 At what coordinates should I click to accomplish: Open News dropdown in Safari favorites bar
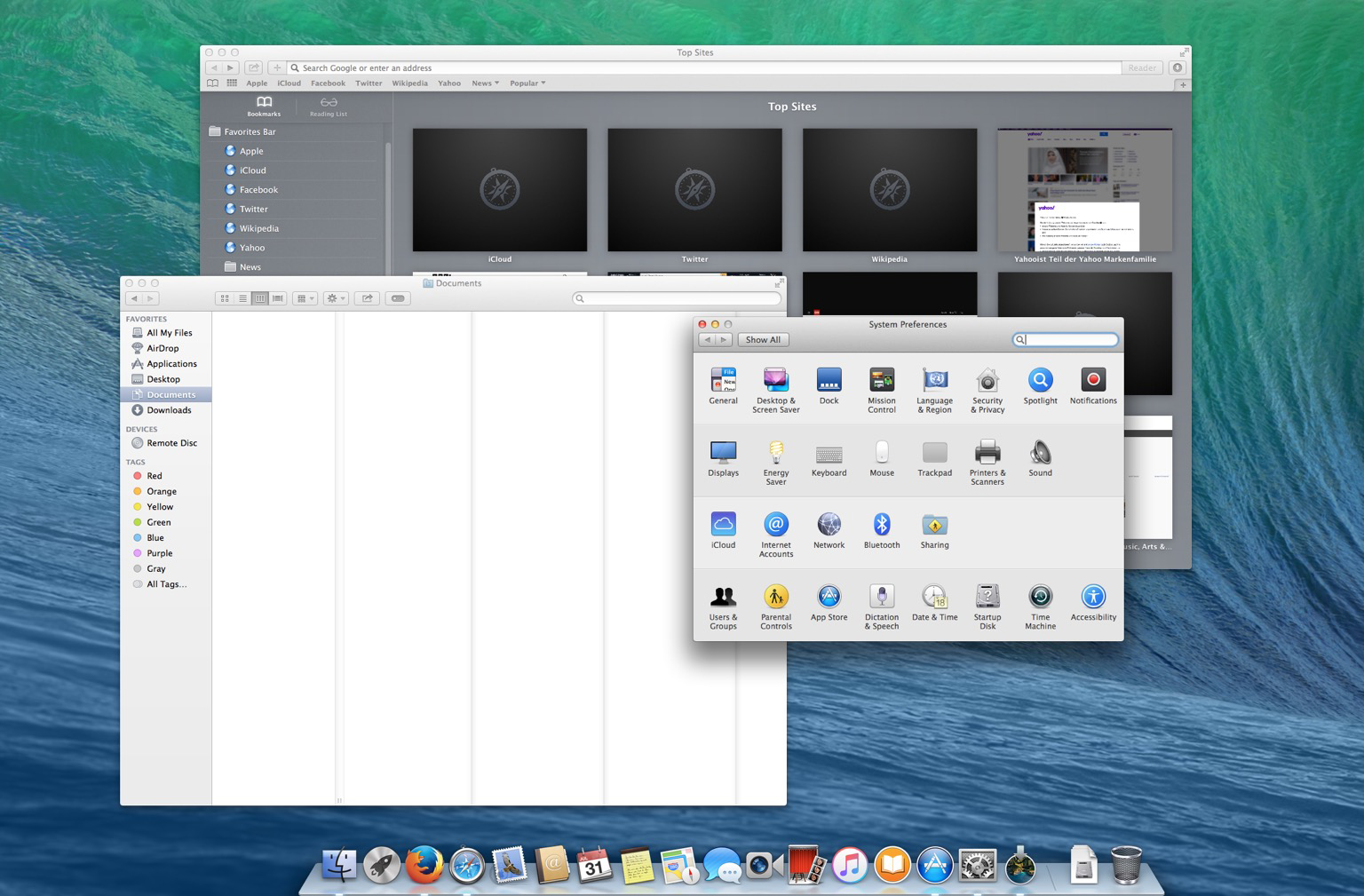tap(485, 83)
